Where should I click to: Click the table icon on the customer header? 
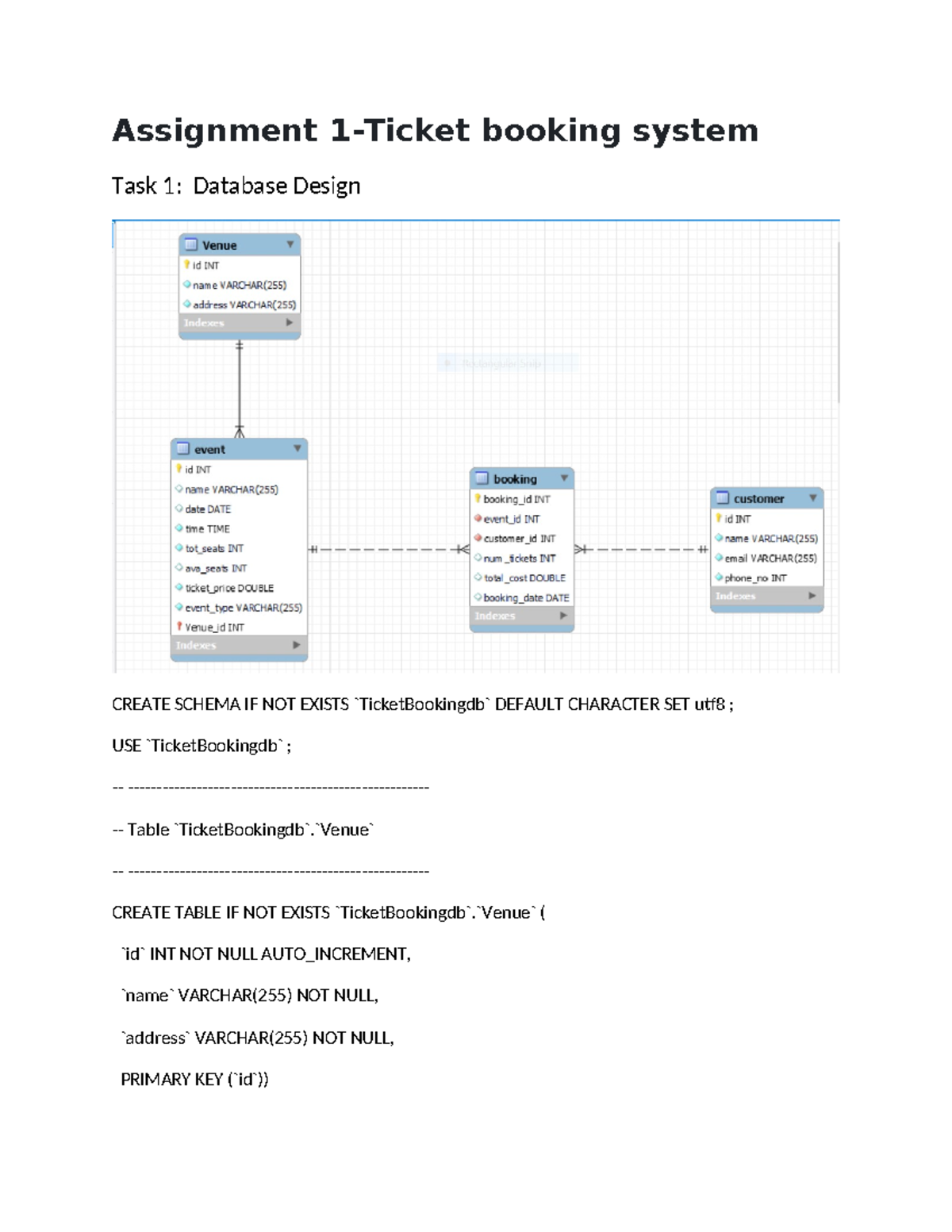point(723,498)
